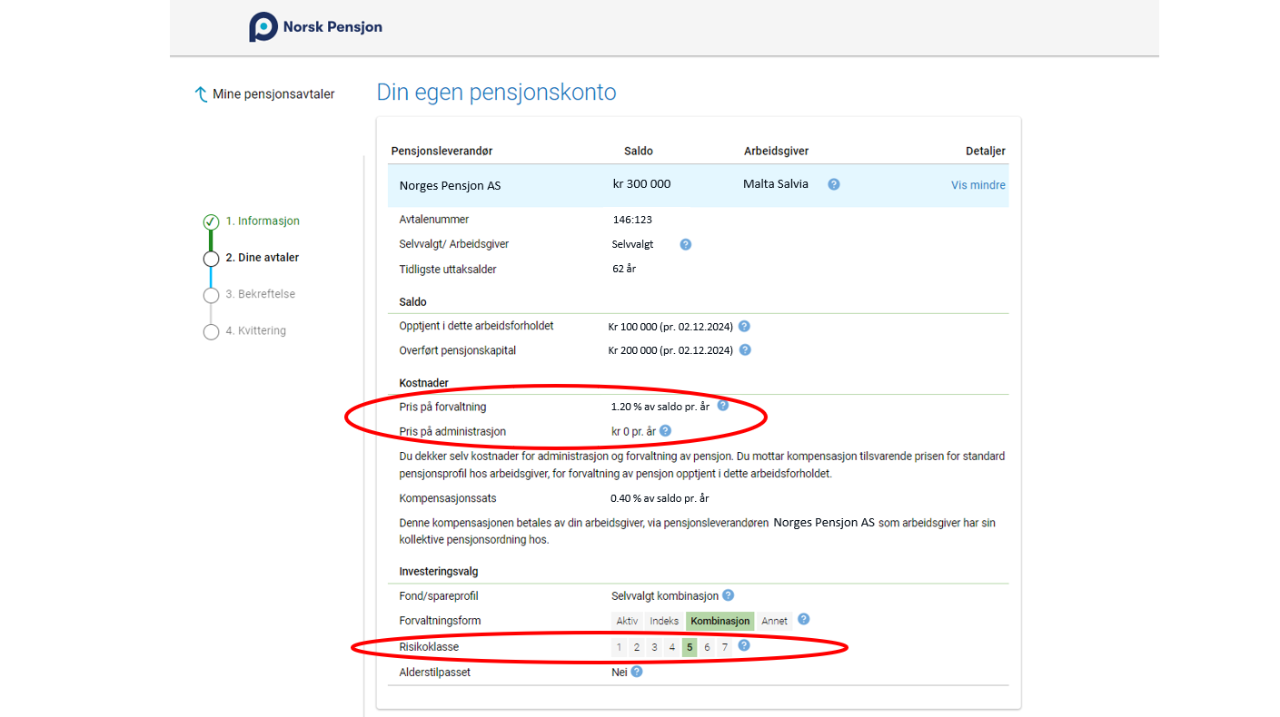Viewport: 1280px width, 717px height.
Task: Collapse details with Vis mindre
Action: pos(978,185)
